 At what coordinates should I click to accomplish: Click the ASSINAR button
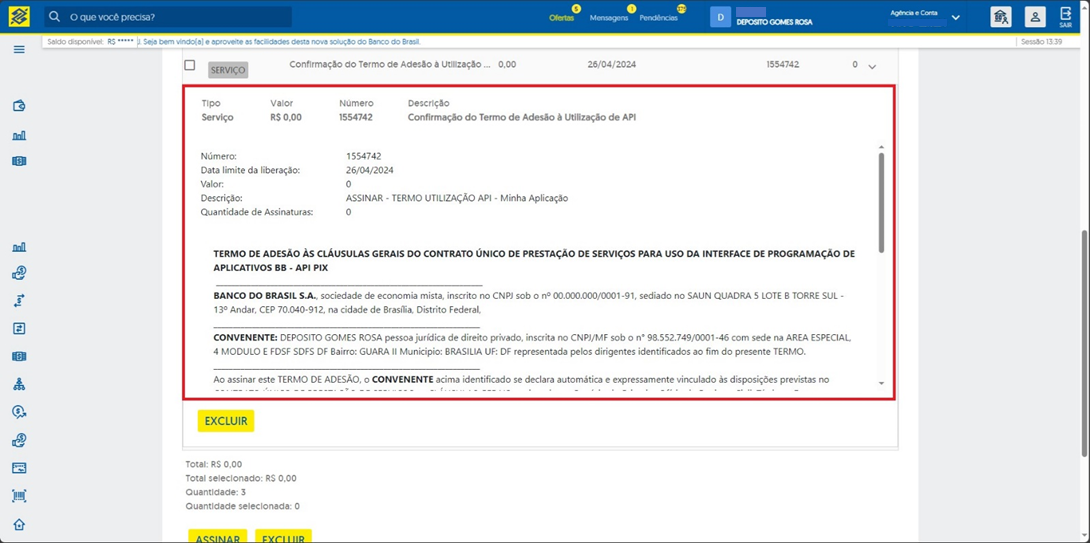tap(218, 537)
